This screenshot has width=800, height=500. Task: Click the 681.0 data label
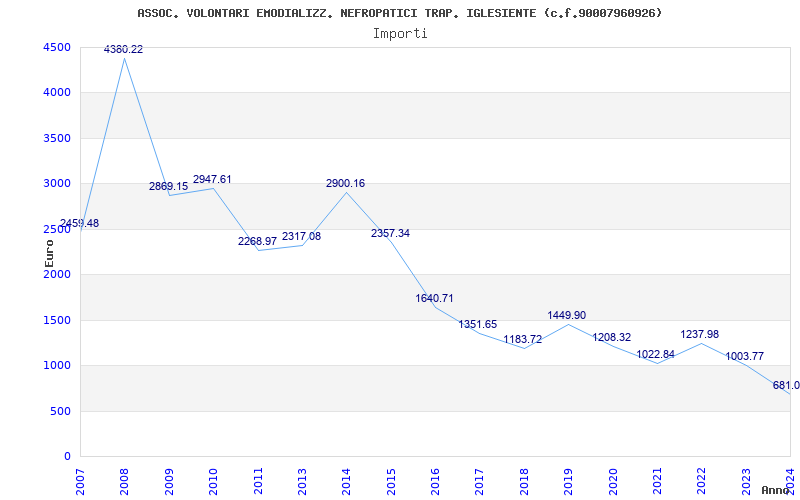(786, 386)
